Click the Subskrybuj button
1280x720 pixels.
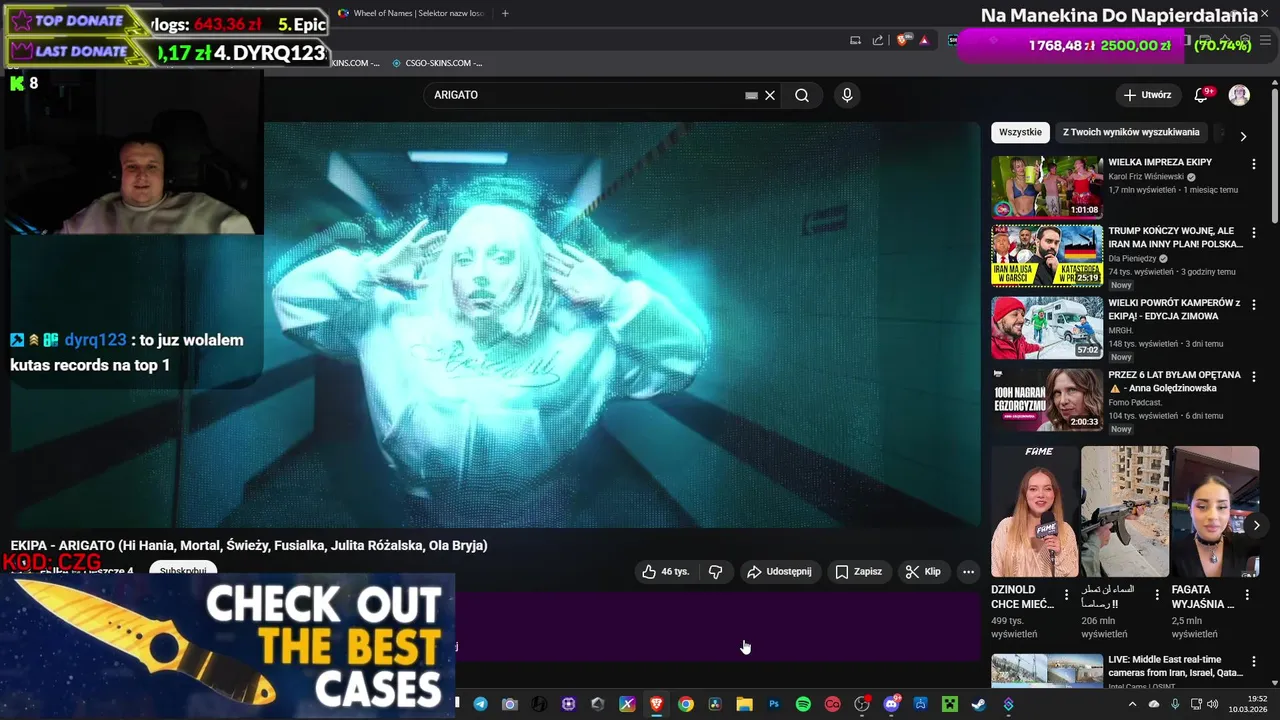(183, 570)
